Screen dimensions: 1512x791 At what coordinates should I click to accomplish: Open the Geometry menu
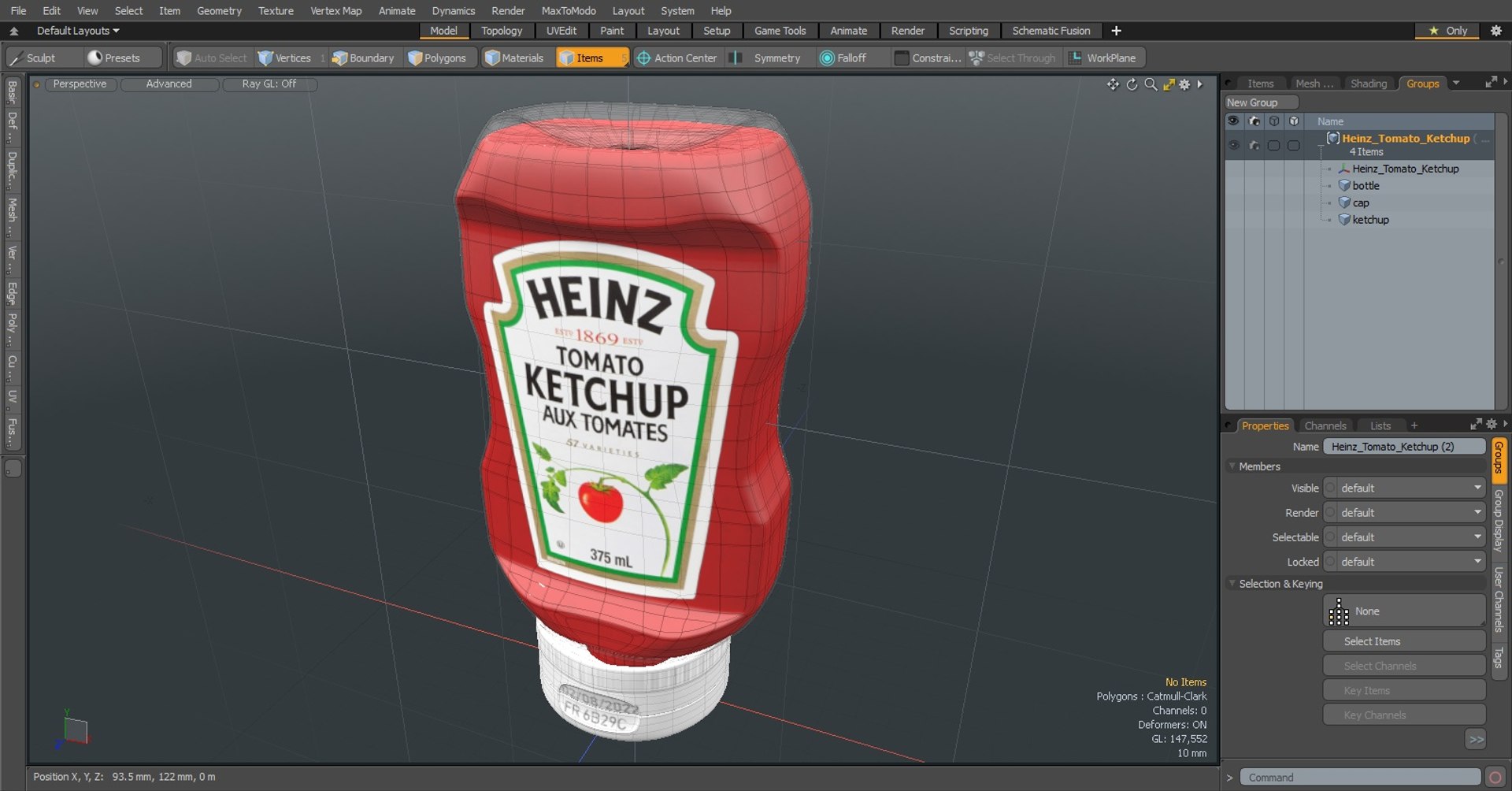219,10
